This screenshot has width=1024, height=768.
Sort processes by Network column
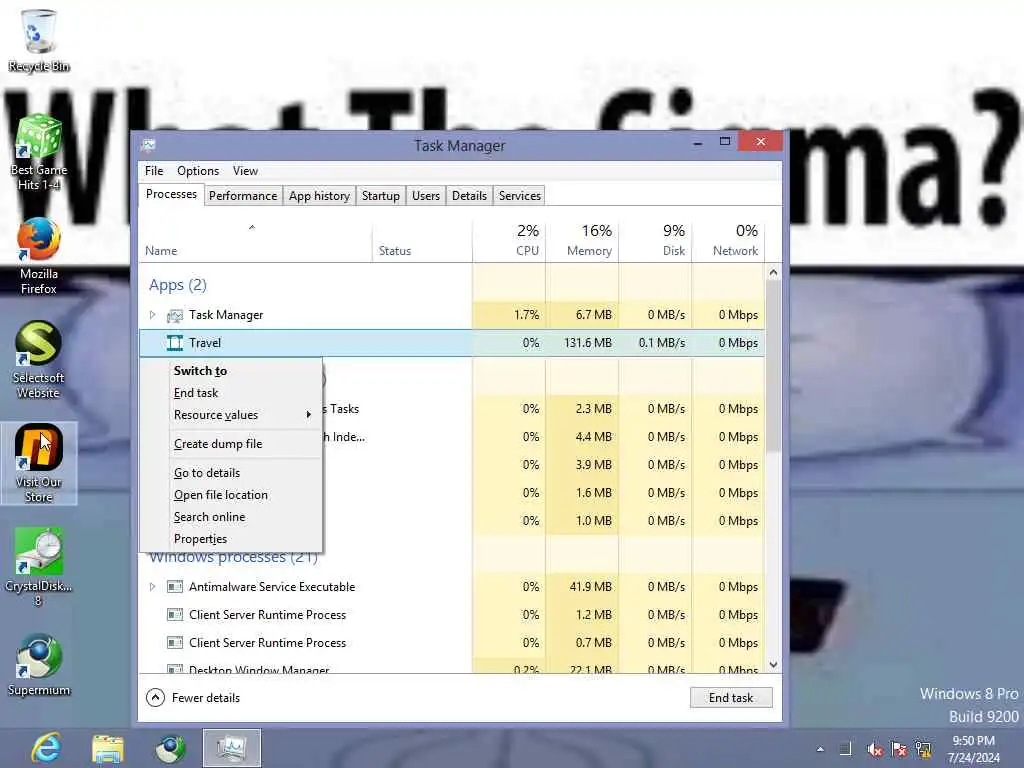tap(728, 242)
